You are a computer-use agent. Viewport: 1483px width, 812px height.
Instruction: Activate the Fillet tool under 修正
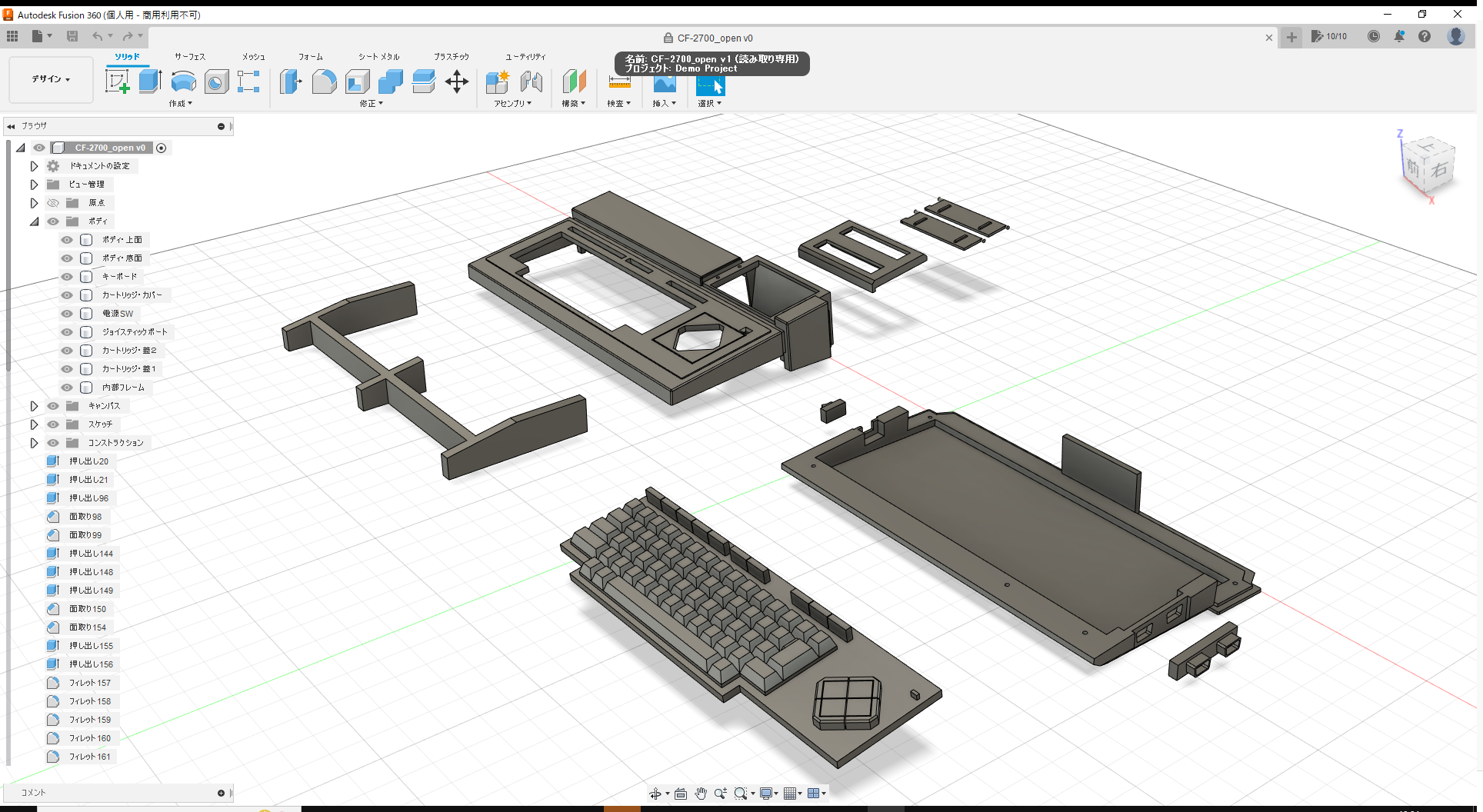[x=324, y=81]
